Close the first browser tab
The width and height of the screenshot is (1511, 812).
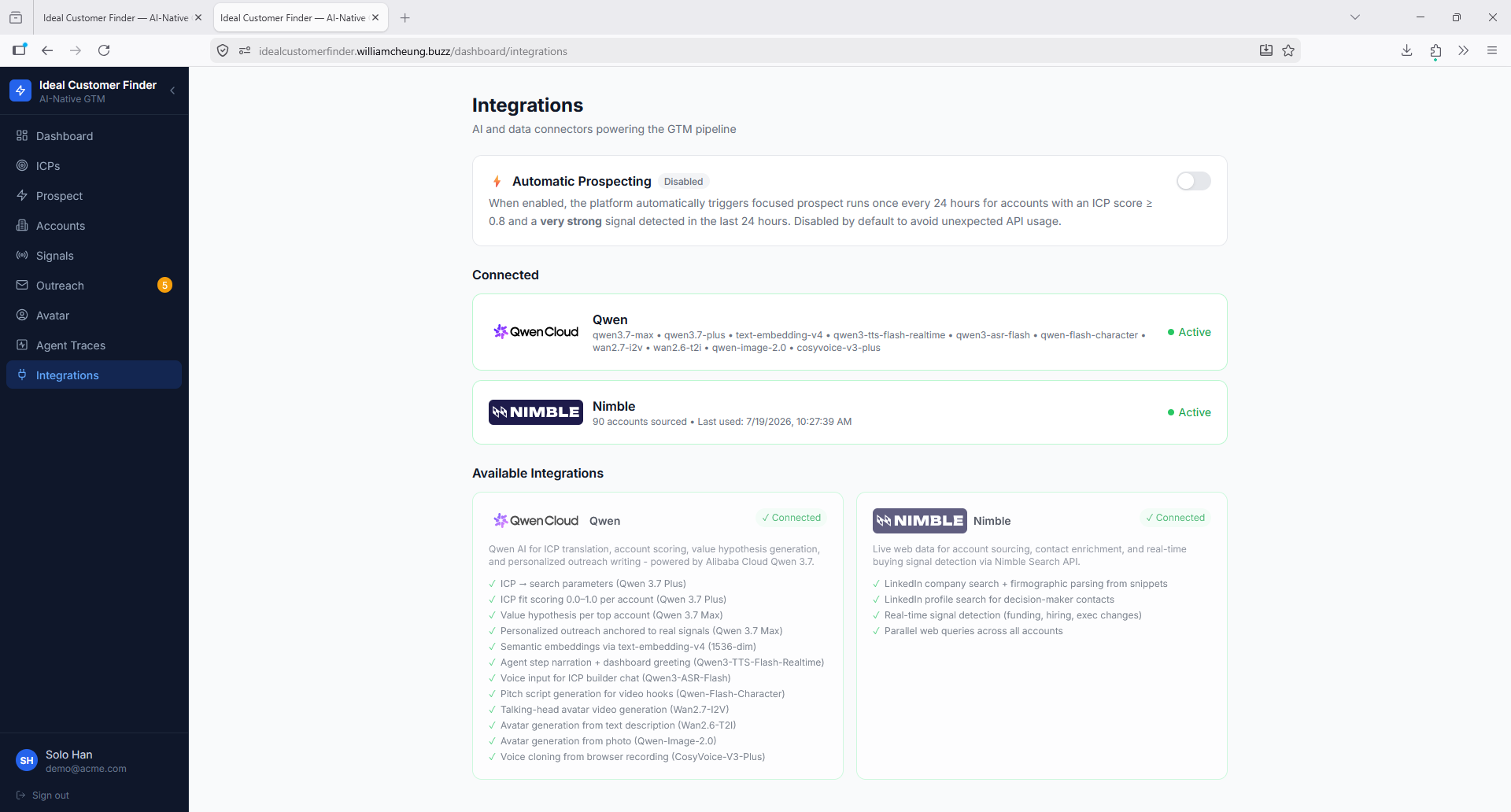(x=198, y=17)
